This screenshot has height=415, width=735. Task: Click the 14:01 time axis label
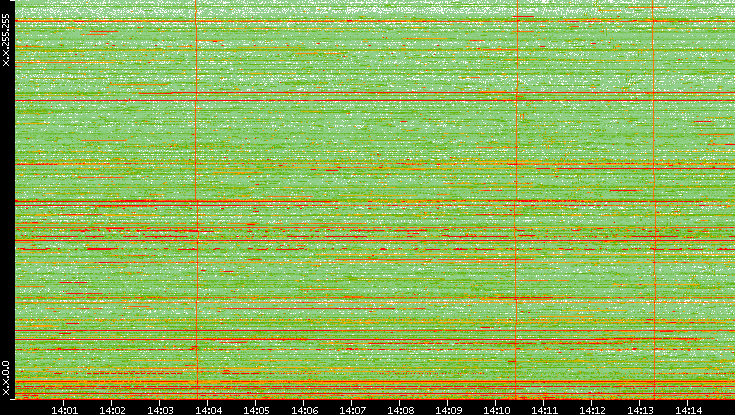[64, 410]
